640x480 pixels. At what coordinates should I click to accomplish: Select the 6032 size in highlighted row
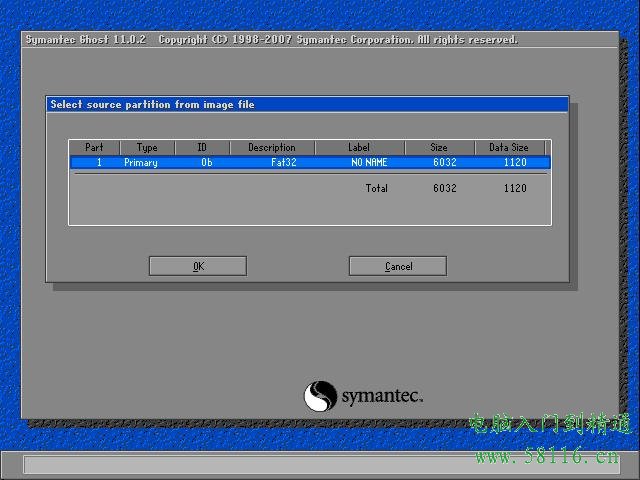pyautogui.click(x=444, y=162)
